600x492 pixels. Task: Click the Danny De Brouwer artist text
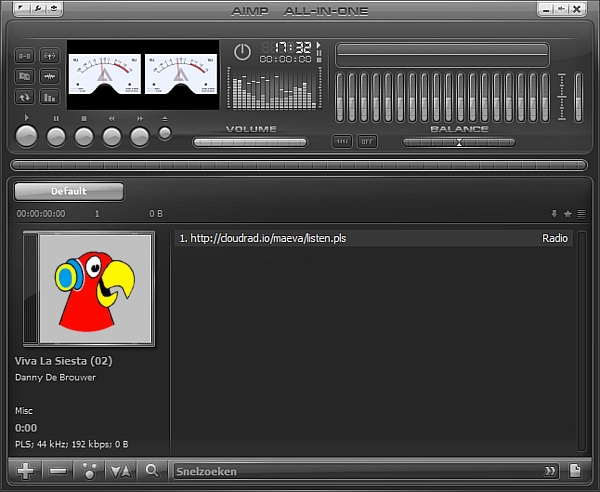(55, 377)
